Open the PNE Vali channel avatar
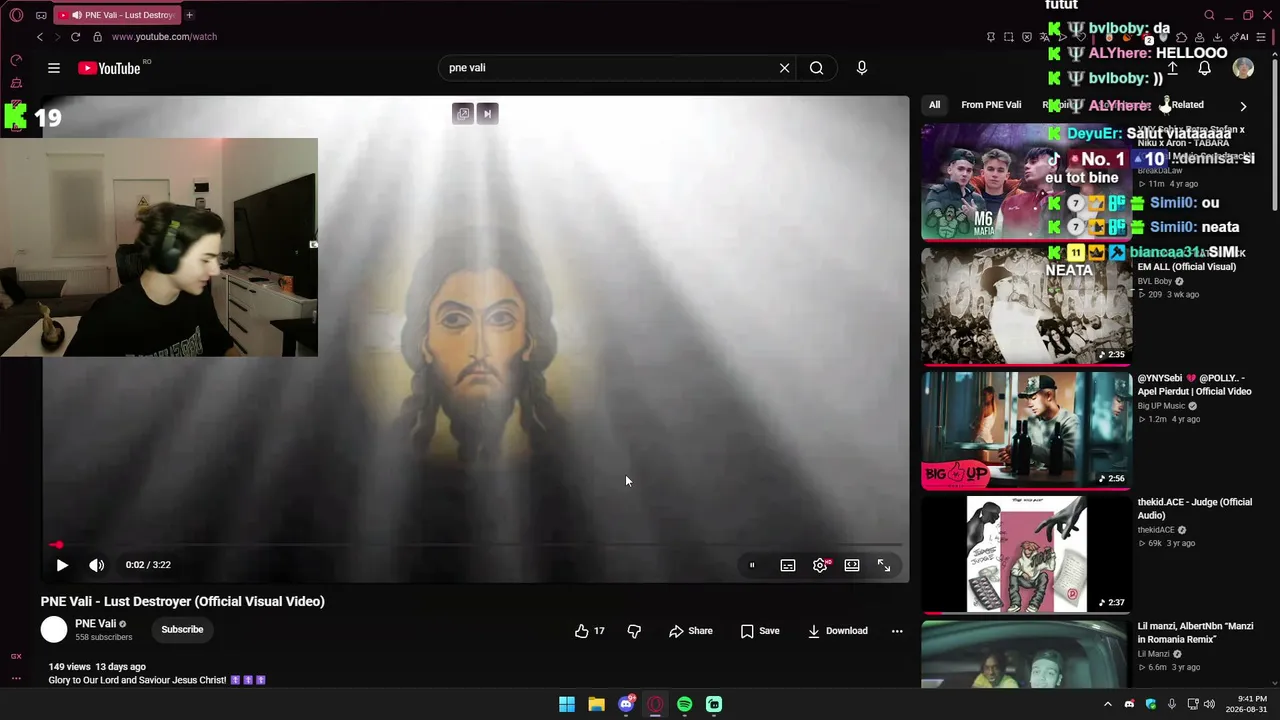This screenshot has height=720, width=1280. pos(54,629)
